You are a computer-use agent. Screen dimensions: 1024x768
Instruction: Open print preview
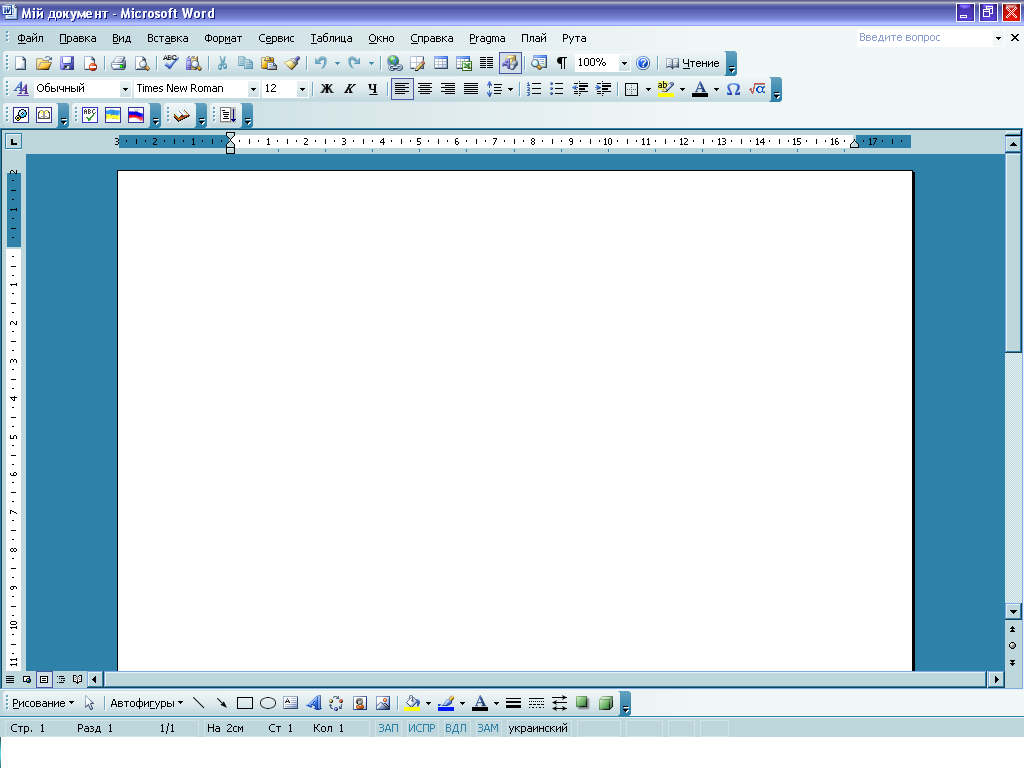tap(142, 63)
